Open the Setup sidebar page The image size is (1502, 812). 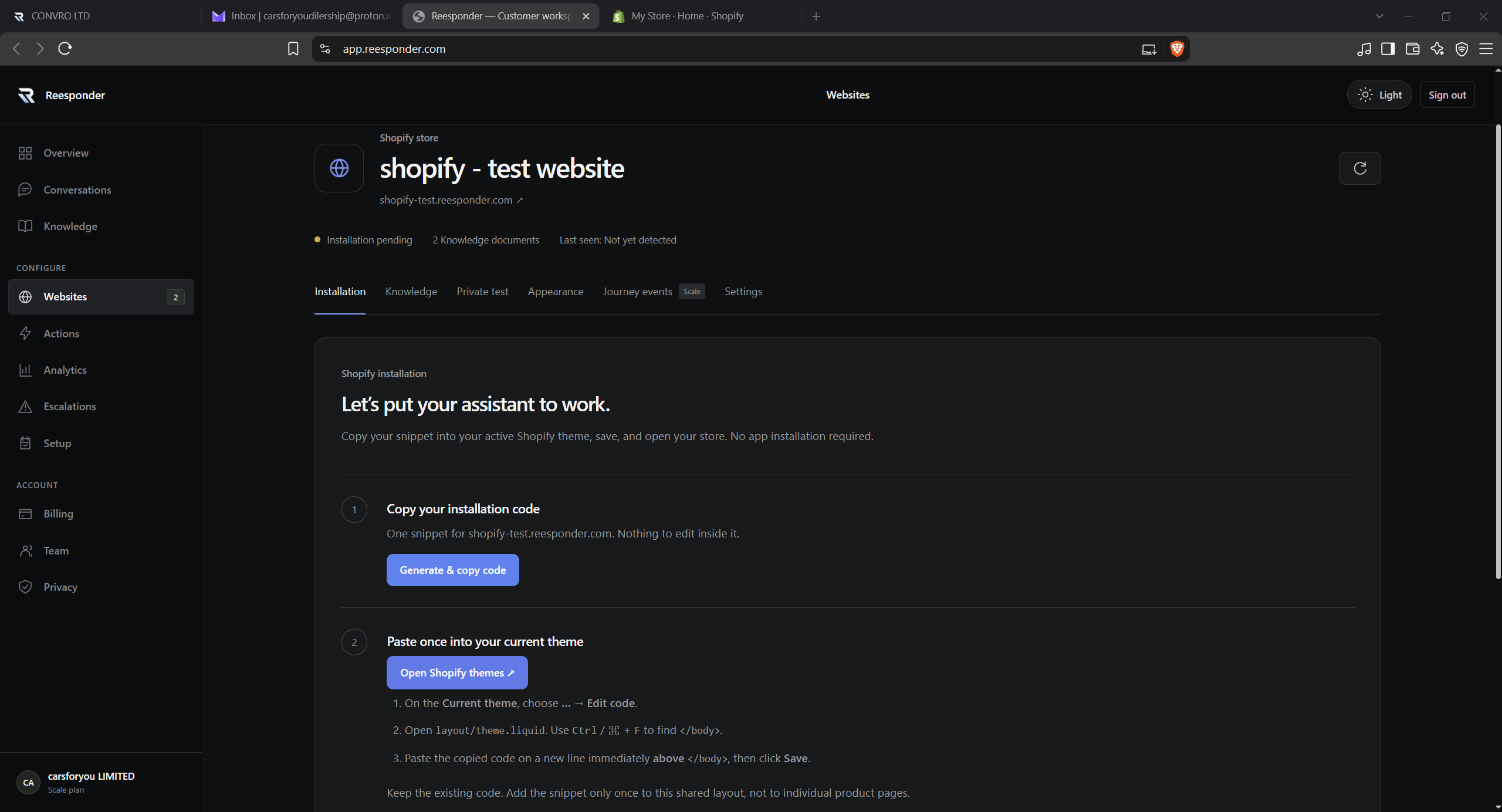pos(101,443)
